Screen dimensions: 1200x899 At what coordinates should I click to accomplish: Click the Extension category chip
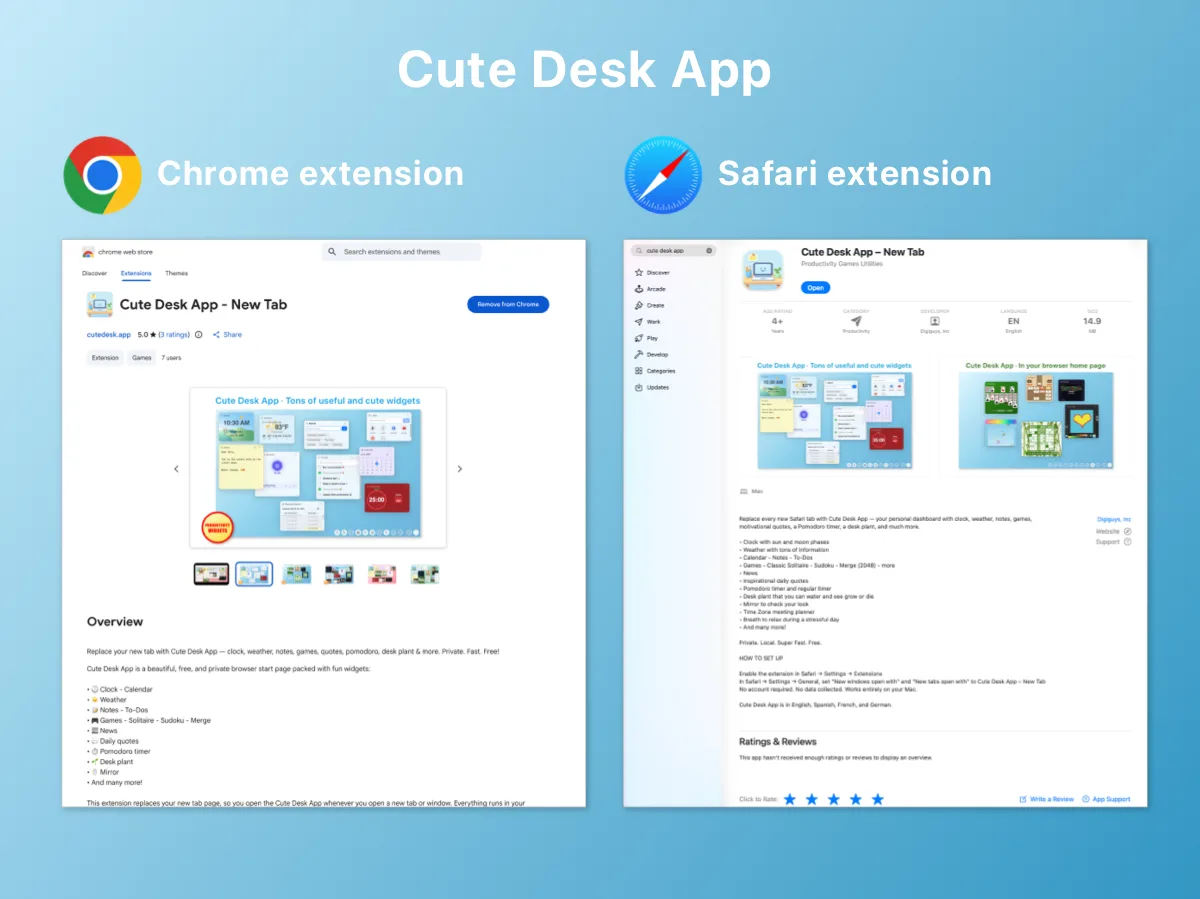[x=105, y=357]
